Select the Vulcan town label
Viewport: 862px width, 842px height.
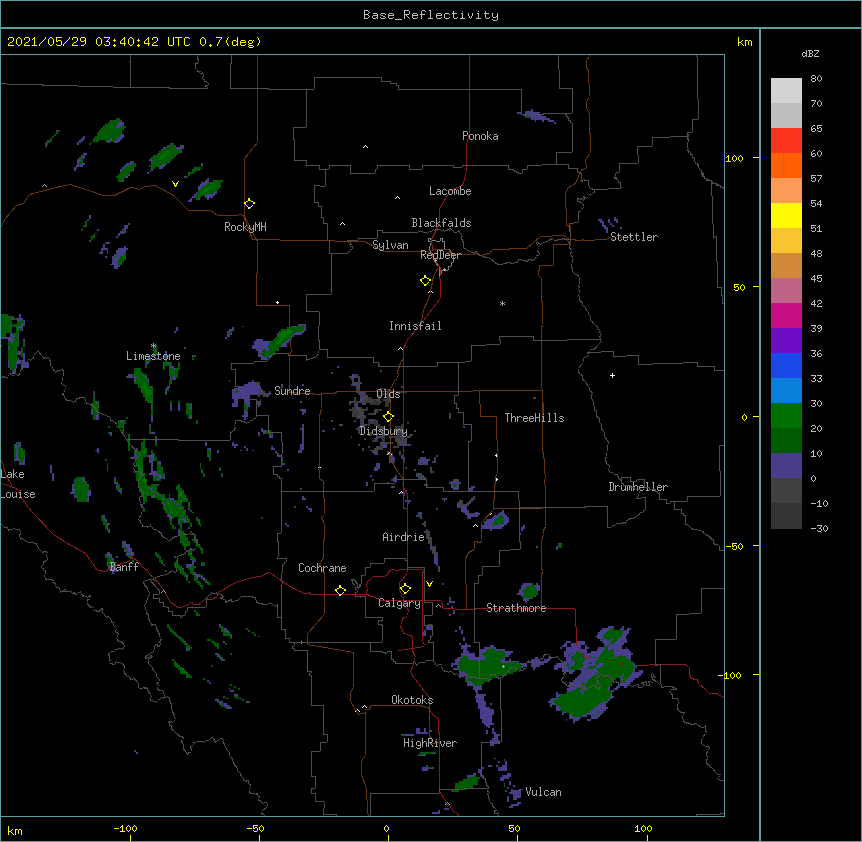pos(543,792)
